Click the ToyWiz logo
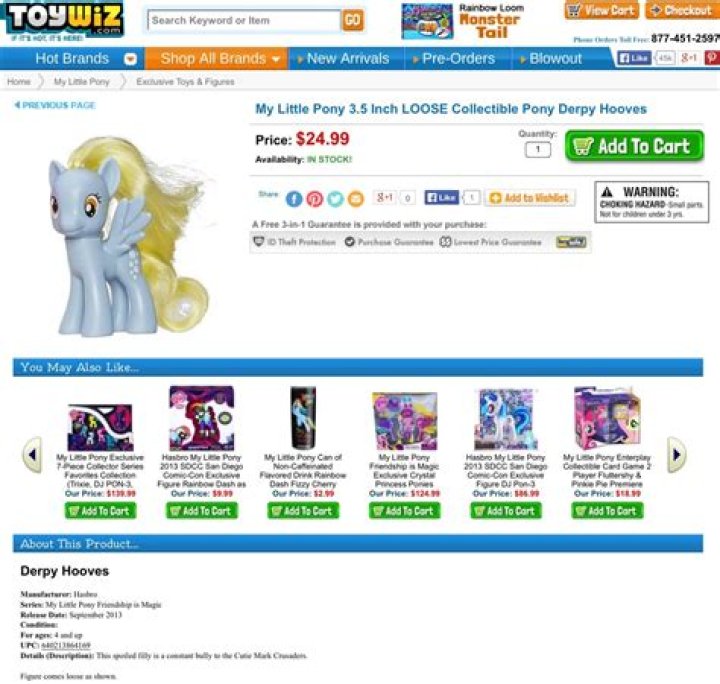This screenshot has height=684, width=720. coord(62,20)
